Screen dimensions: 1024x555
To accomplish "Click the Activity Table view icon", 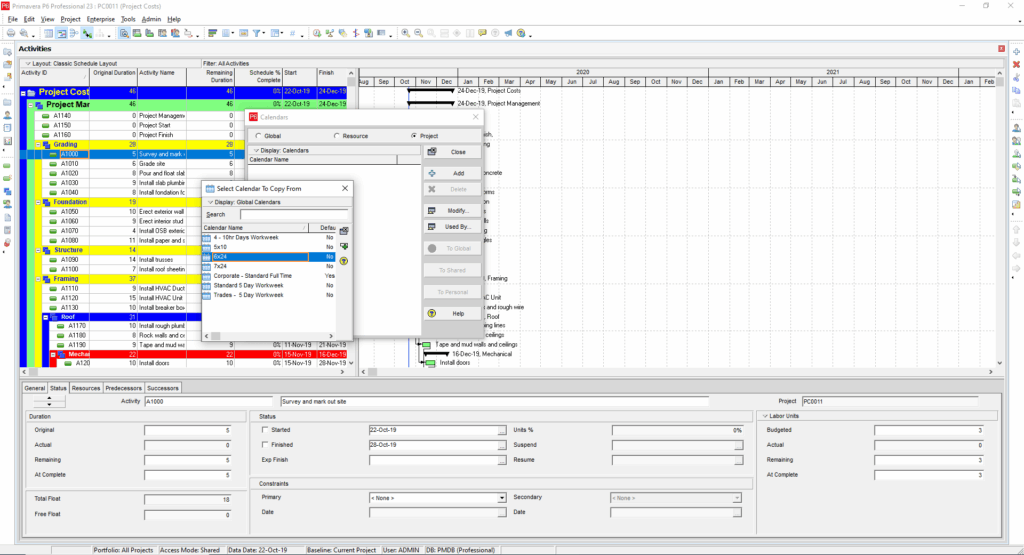I will click(x=48, y=33).
